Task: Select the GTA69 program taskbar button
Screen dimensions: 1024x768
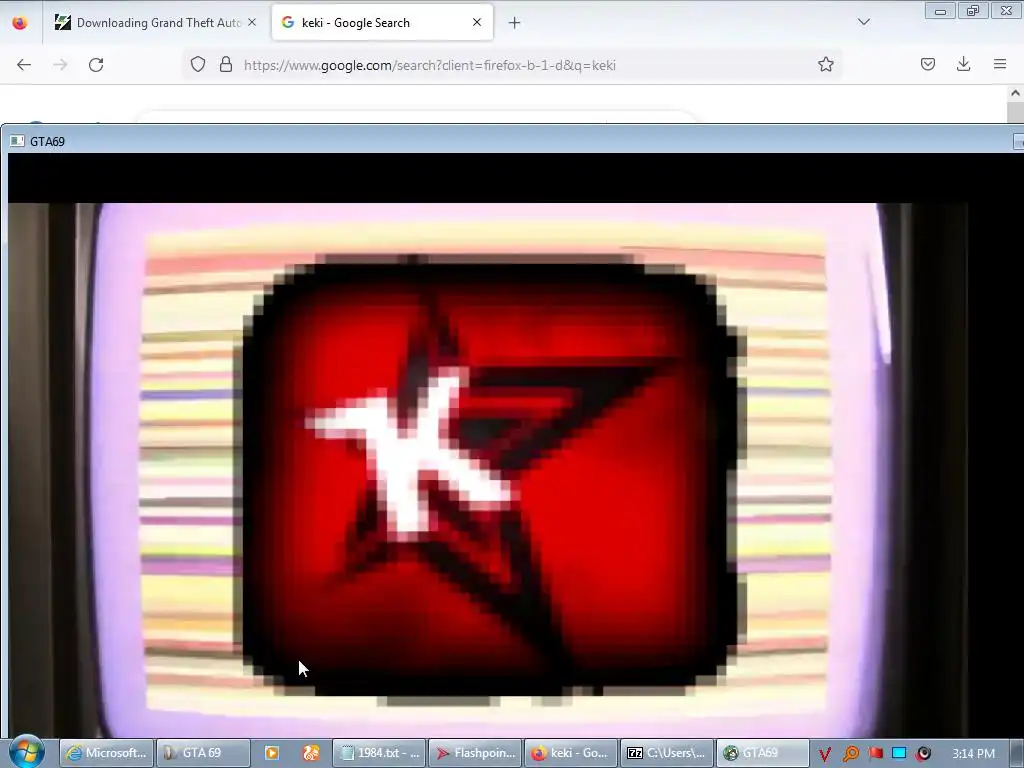Action: 763,753
